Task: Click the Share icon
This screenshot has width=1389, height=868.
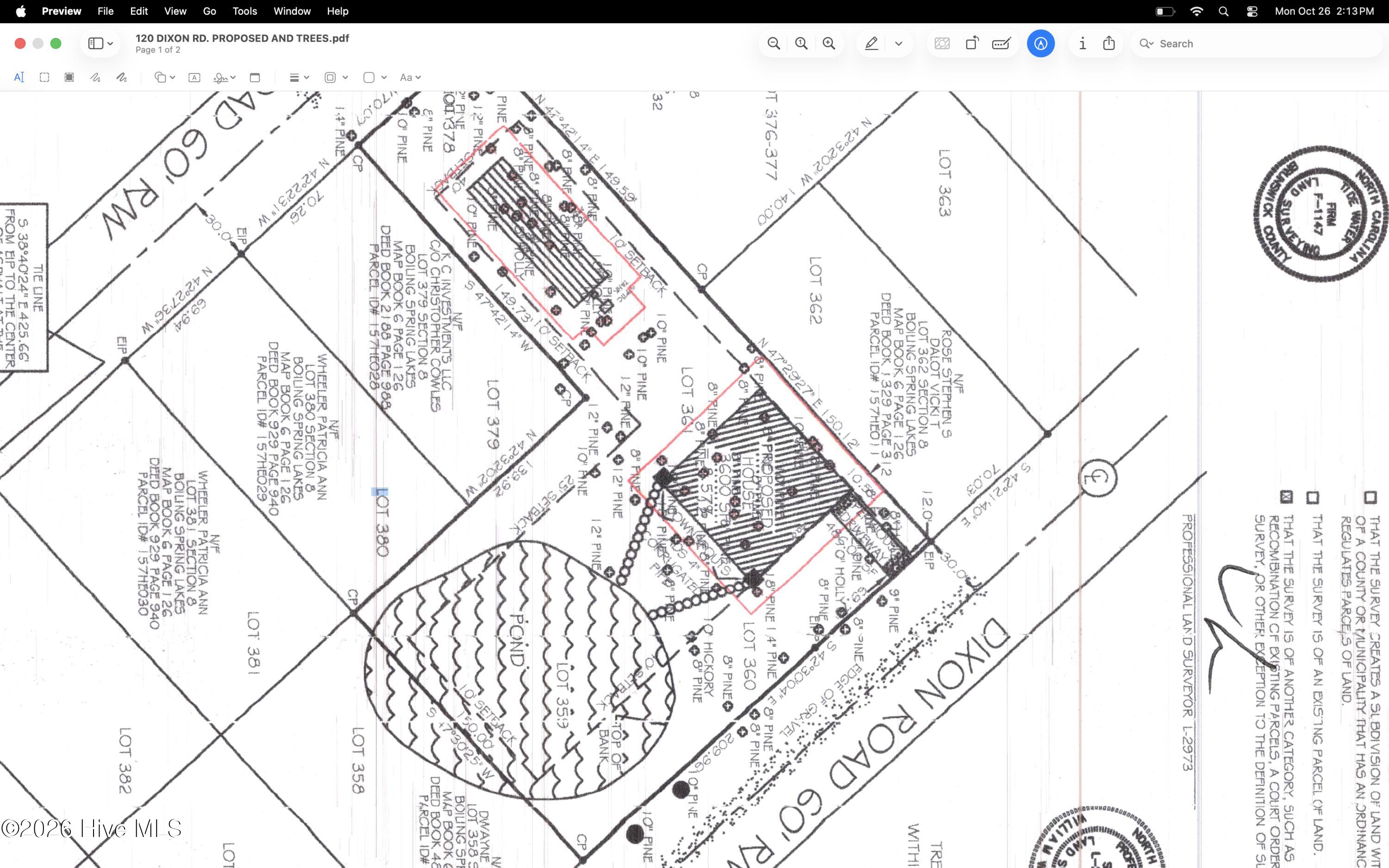Action: (x=1109, y=44)
